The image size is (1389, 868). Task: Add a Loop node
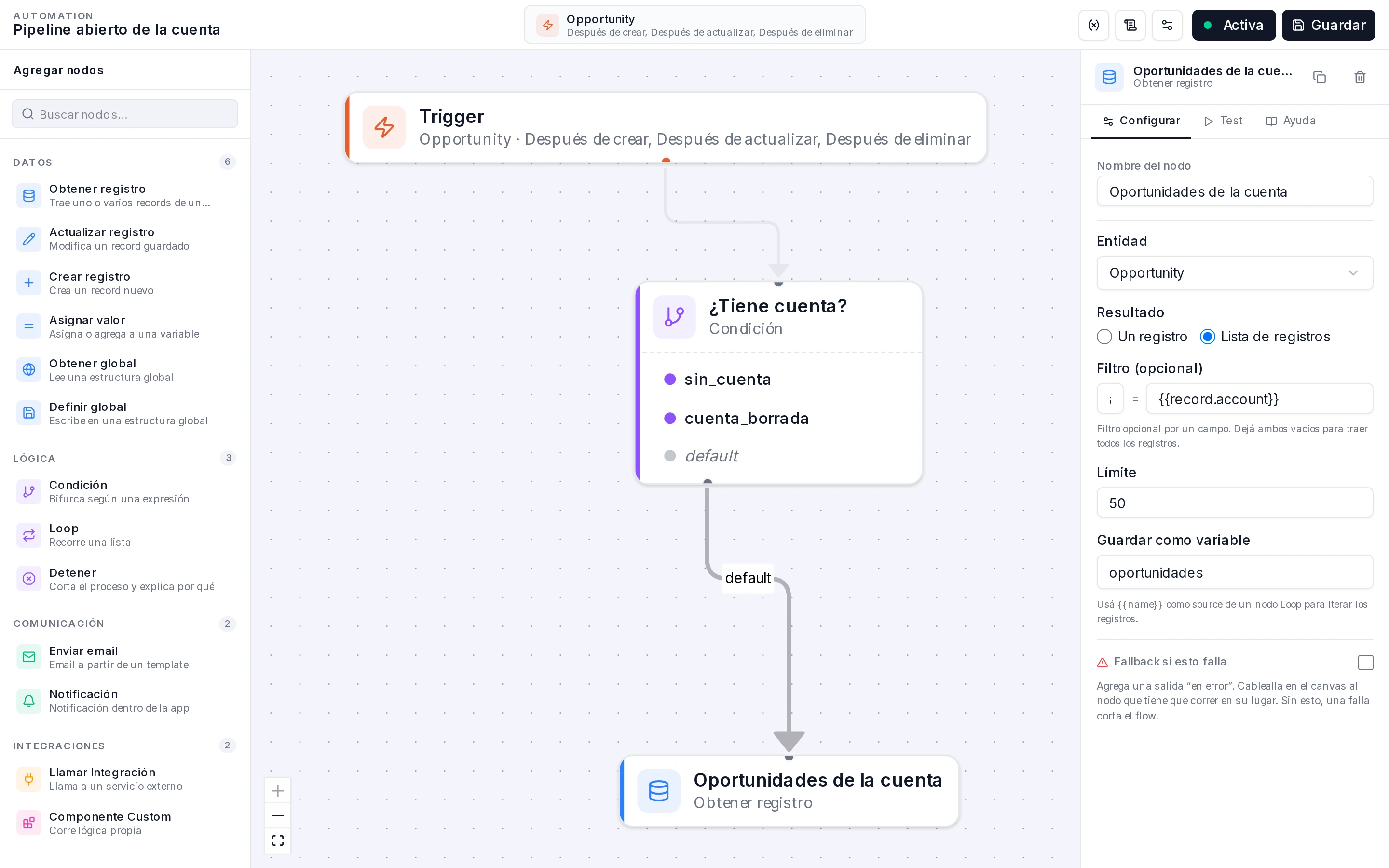coord(125,535)
